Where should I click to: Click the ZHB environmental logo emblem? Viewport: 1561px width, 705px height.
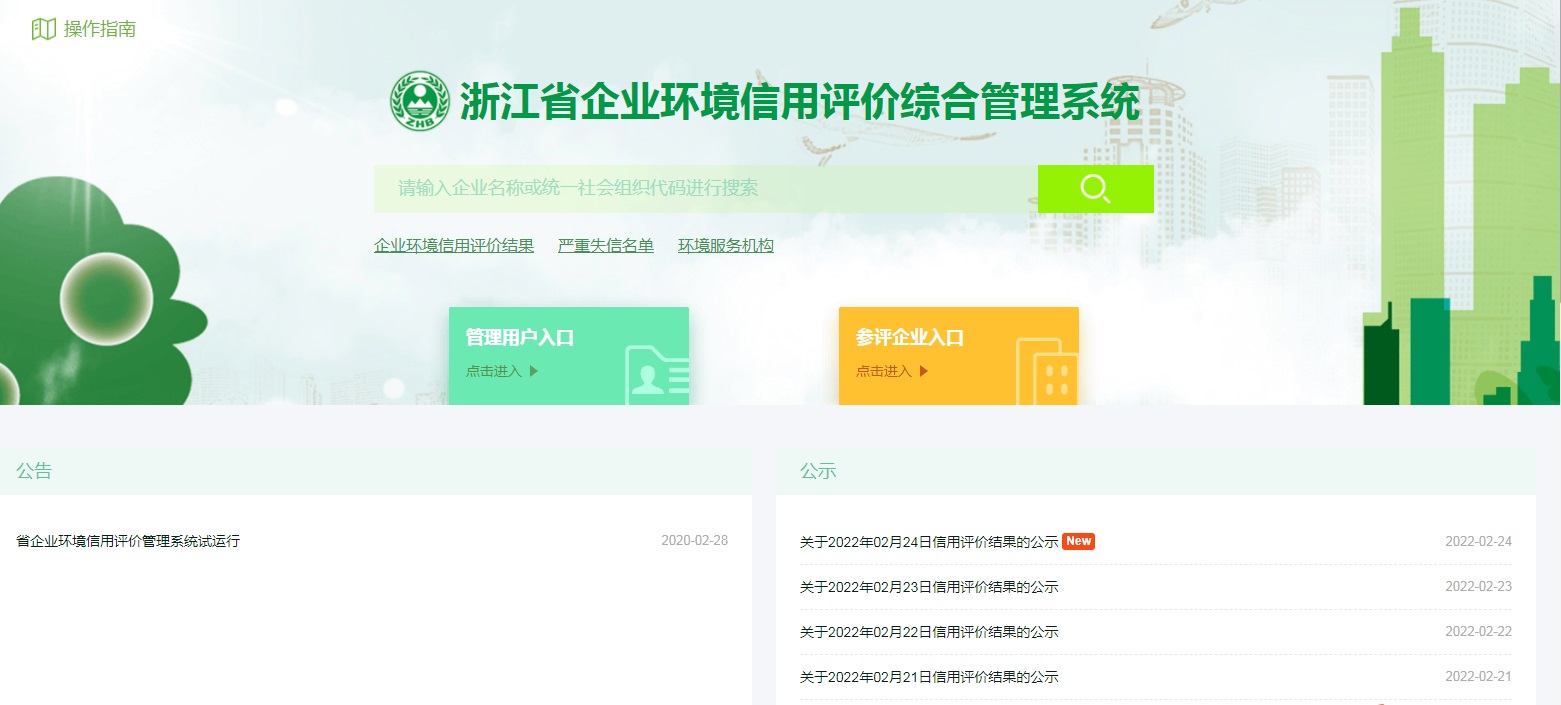coord(420,101)
